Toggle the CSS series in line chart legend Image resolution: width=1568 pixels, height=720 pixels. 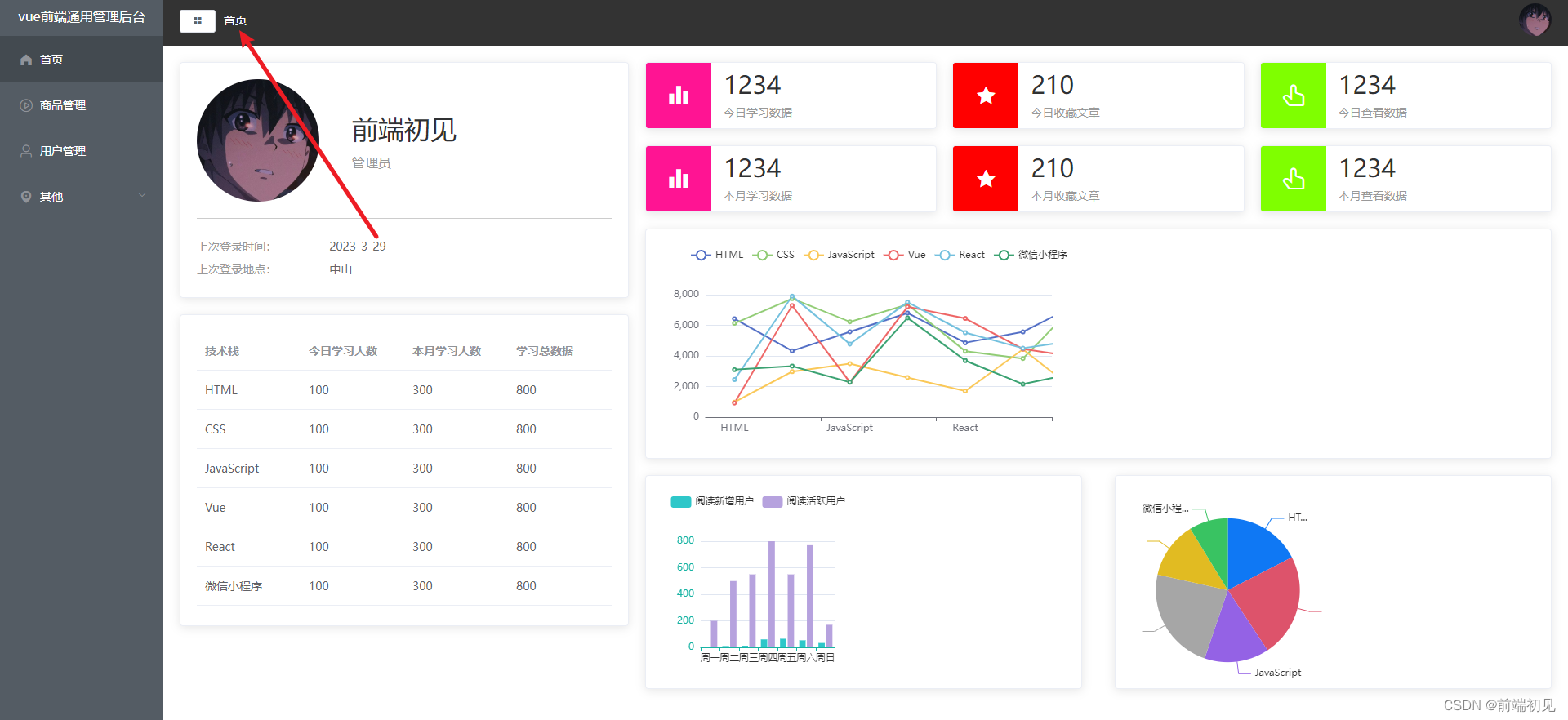tap(773, 255)
